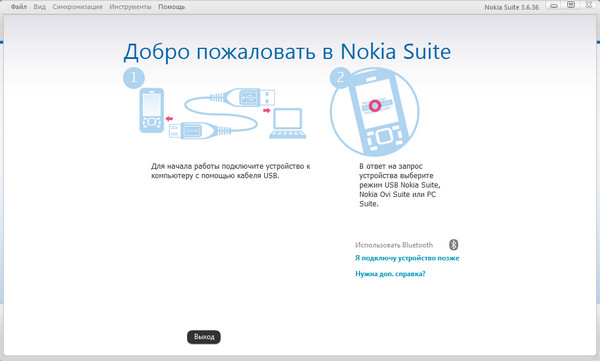Click the laptop illustration

(288, 123)
